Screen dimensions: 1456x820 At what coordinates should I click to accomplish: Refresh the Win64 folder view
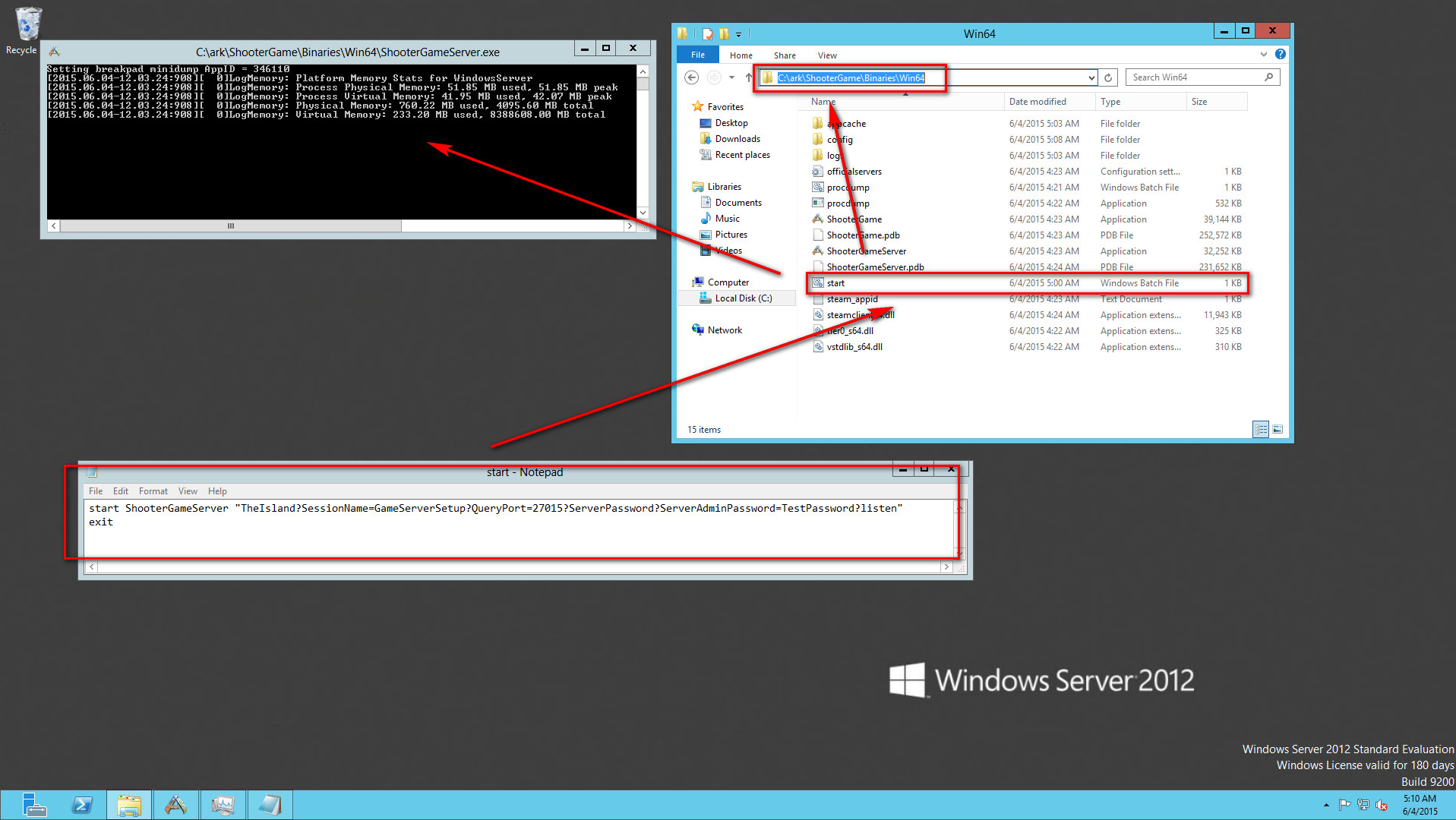[1108, 77]
